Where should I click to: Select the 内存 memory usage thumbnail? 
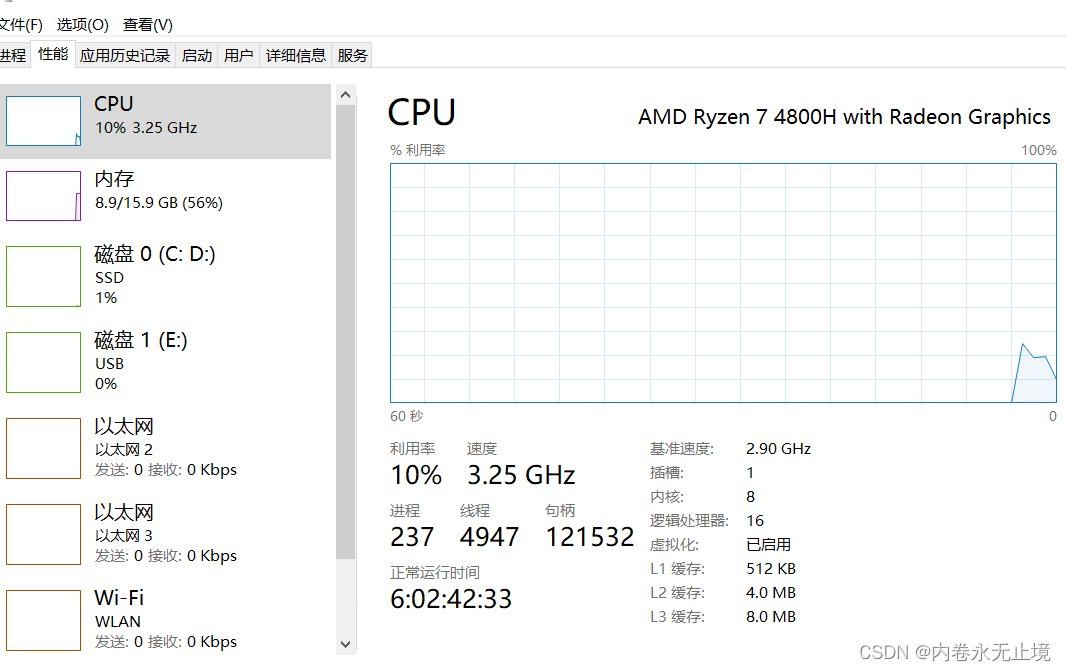44,196
